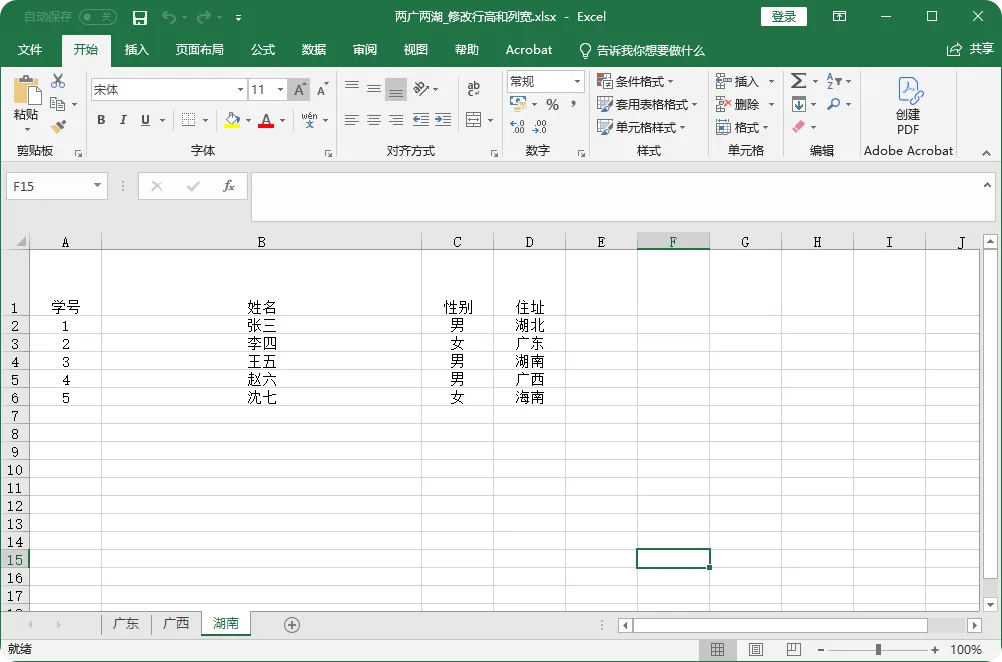Toggle Italic formatting
Screen dimensions: 1002x662
(x=123, y=119)
